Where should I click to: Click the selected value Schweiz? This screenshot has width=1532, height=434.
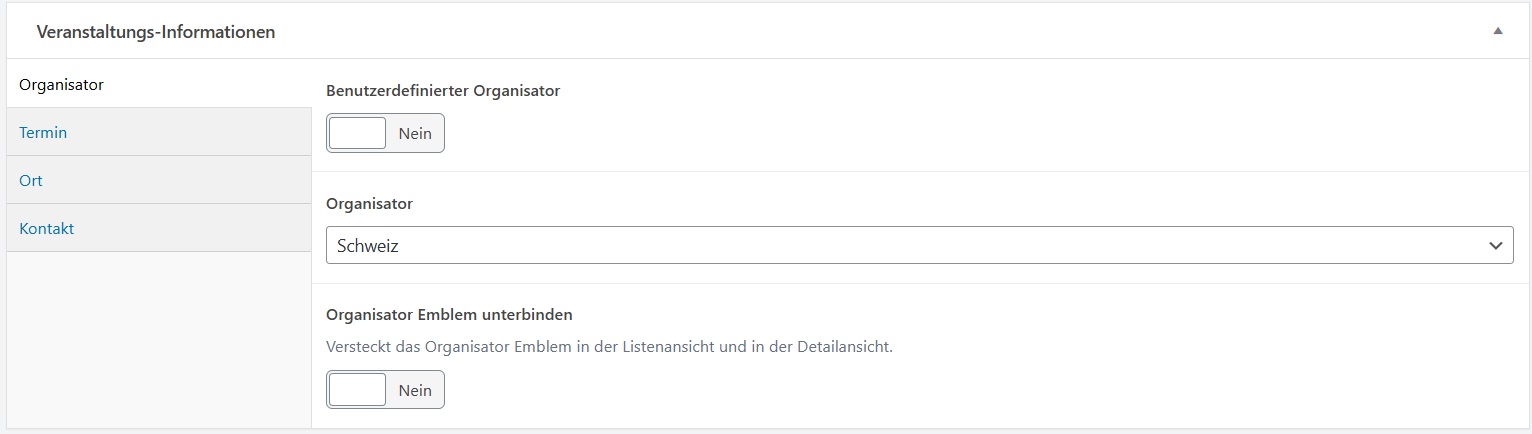[368, 245]
